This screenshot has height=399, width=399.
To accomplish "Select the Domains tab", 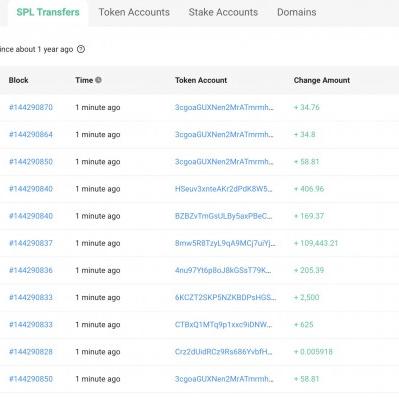I will coord(297,12).
